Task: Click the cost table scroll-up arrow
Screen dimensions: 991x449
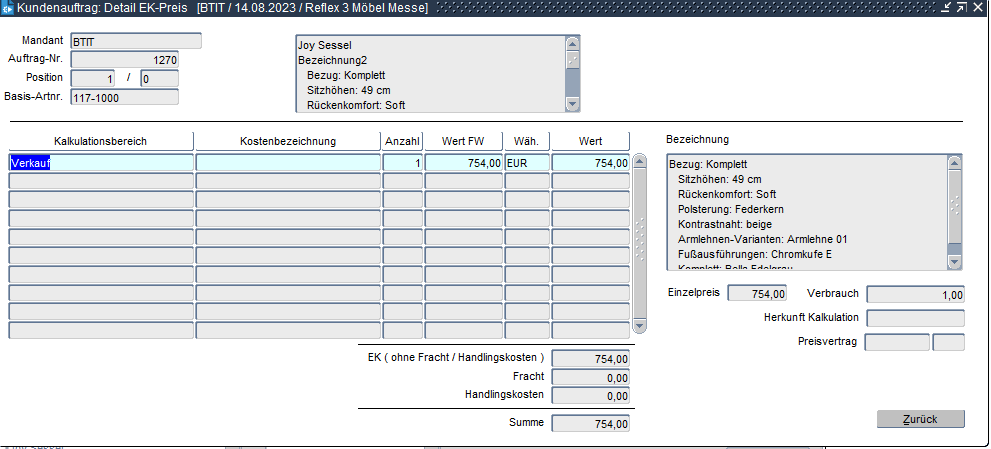Action: click(640, 161)
